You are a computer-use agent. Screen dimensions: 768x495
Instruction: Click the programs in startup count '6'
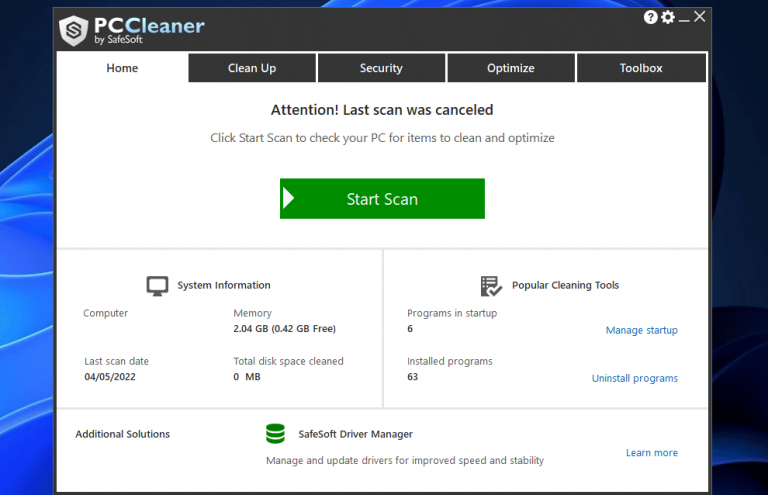pyautogui.click(x=410, y=329)
